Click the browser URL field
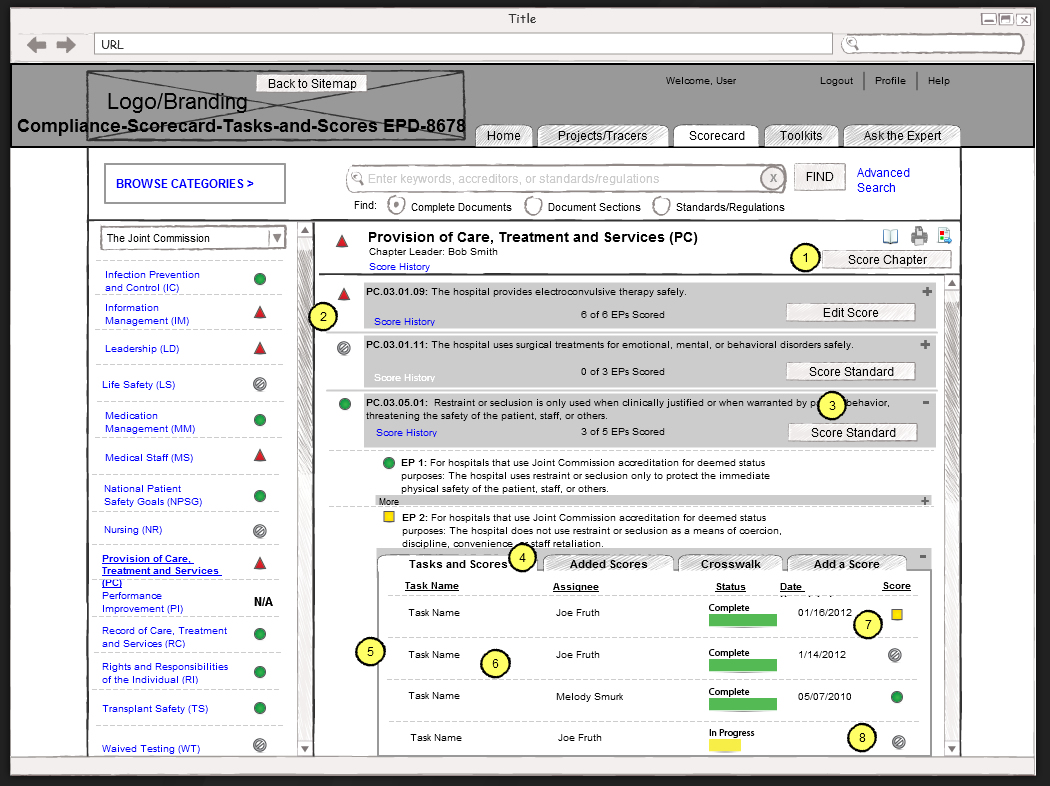Screen dimensions: 1050x786 coord(463,44)
